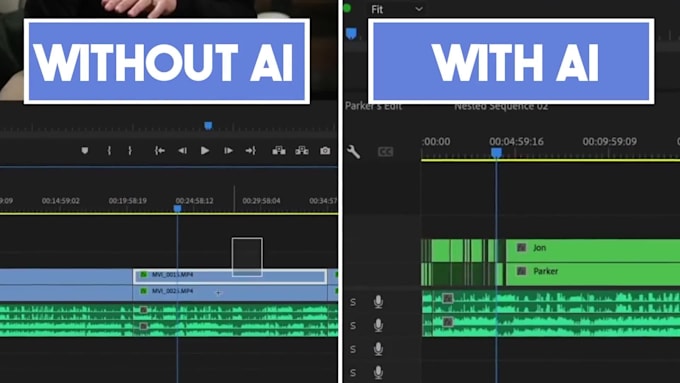Solo the second audio track
The width and height of the screenshot is (680, 383).
(x=353, y=325)
